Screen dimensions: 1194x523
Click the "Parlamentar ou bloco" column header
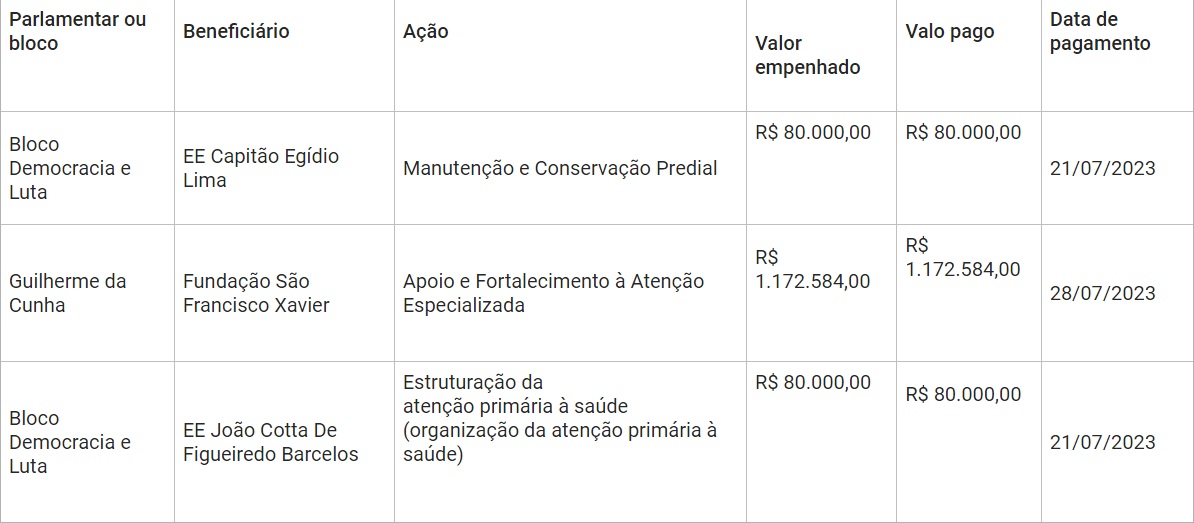[x=77, y=31]
